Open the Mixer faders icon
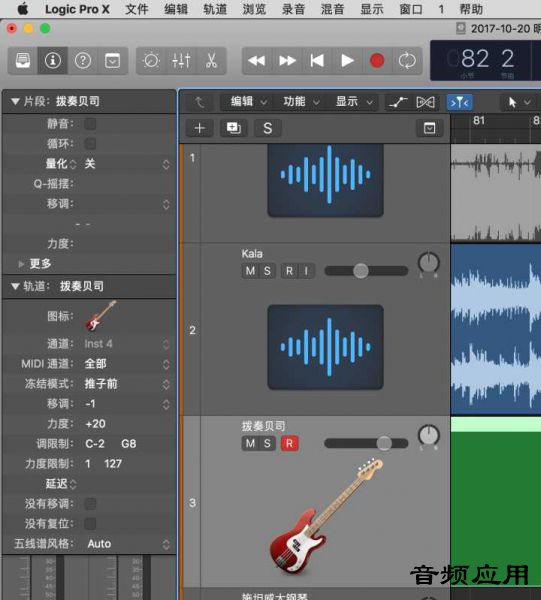The height and width of the screenshot is (600, 541). click(181, 60)
